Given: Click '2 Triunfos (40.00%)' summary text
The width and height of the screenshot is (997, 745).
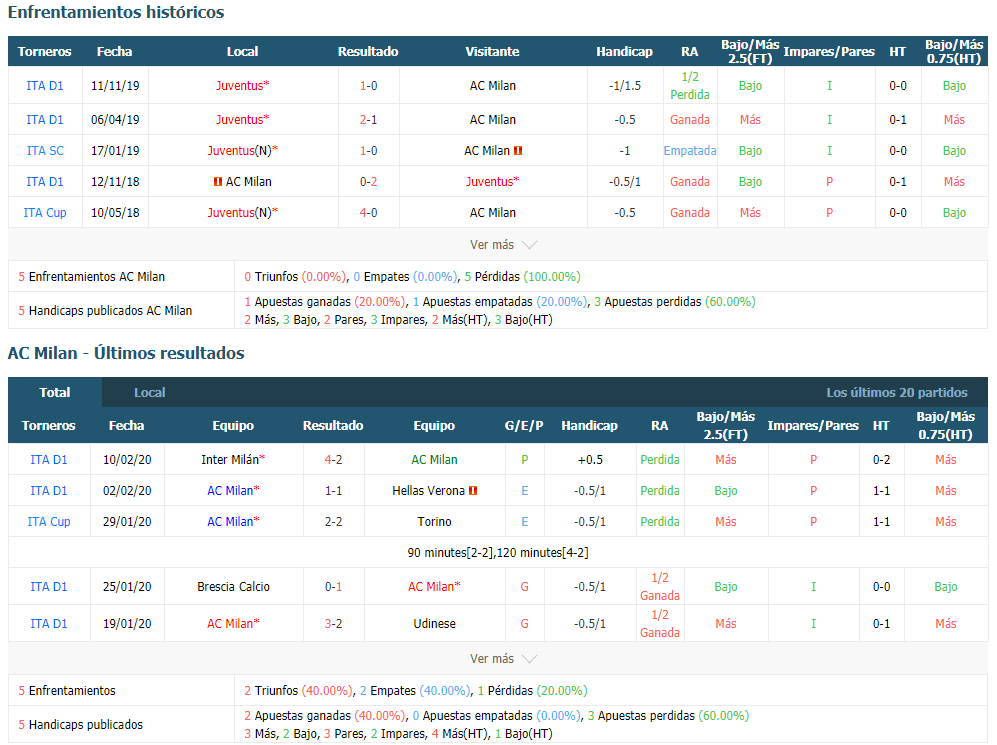Looking at the screenshot, I should (x=298, y=690).
